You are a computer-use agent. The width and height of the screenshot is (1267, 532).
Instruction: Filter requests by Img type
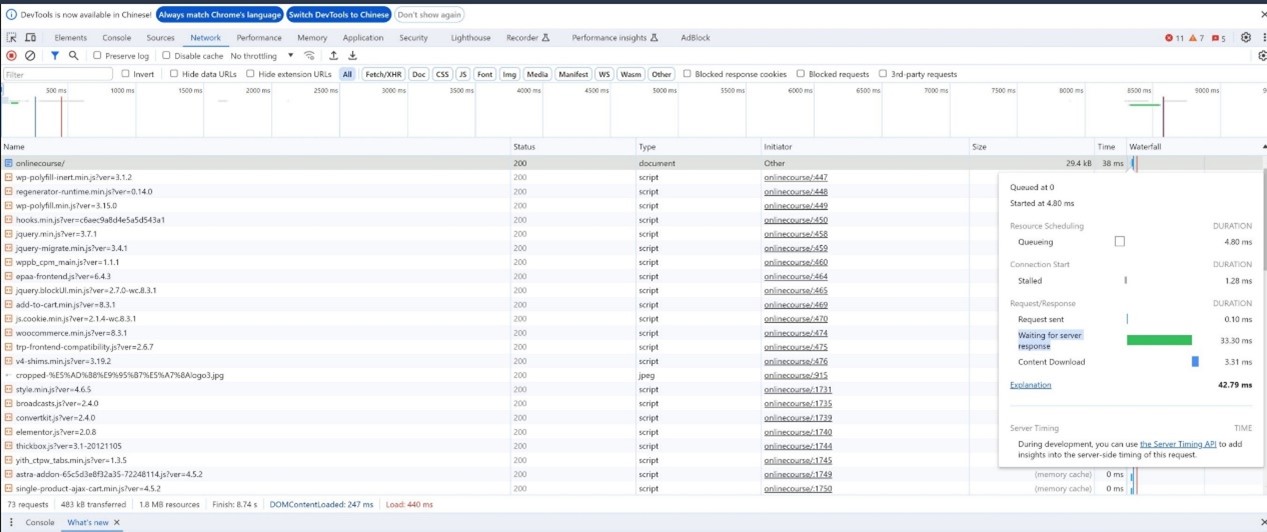coord(510,74)
